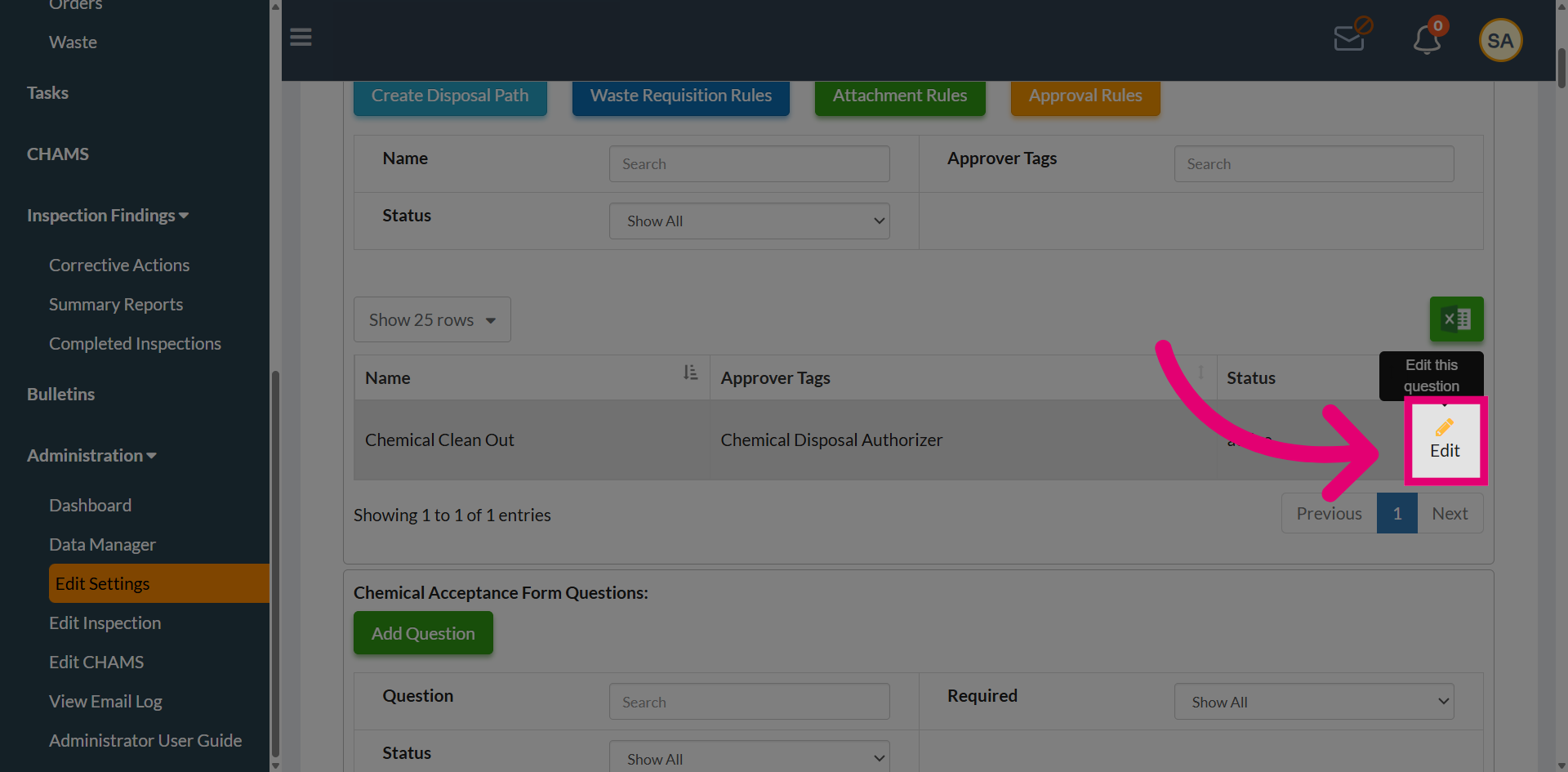Export table with the Excel icon
The width and height of the screenshot is (1568, 772).
[x=1456, y=319]
